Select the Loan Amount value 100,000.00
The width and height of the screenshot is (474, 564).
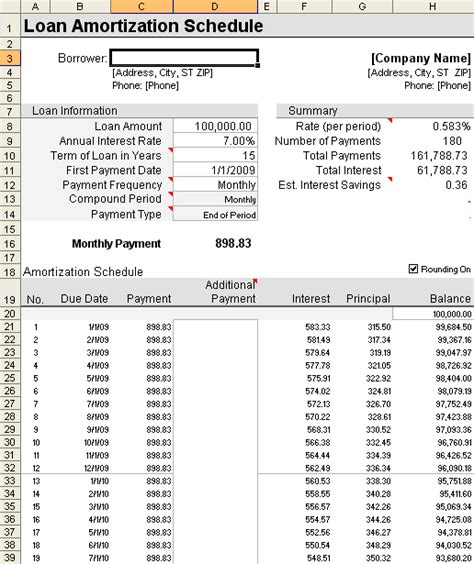[215, 126]
